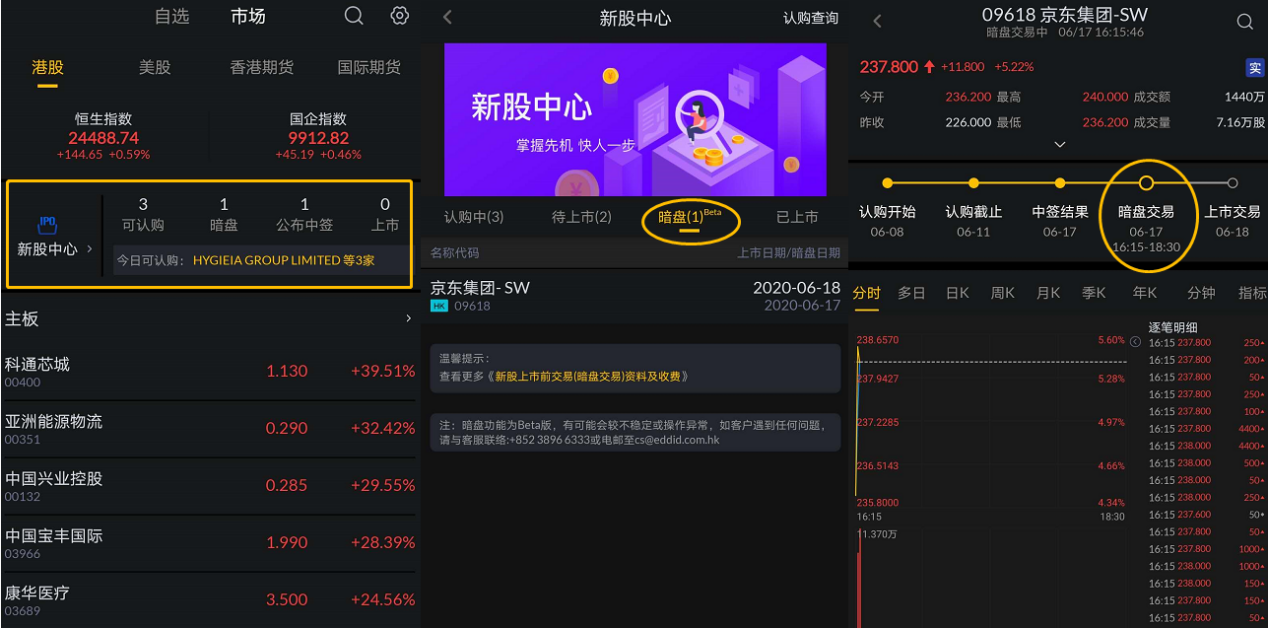Viewport: 1268px width, 628px height.
Task: Switch chart to 多日
Action: (911, 293)
